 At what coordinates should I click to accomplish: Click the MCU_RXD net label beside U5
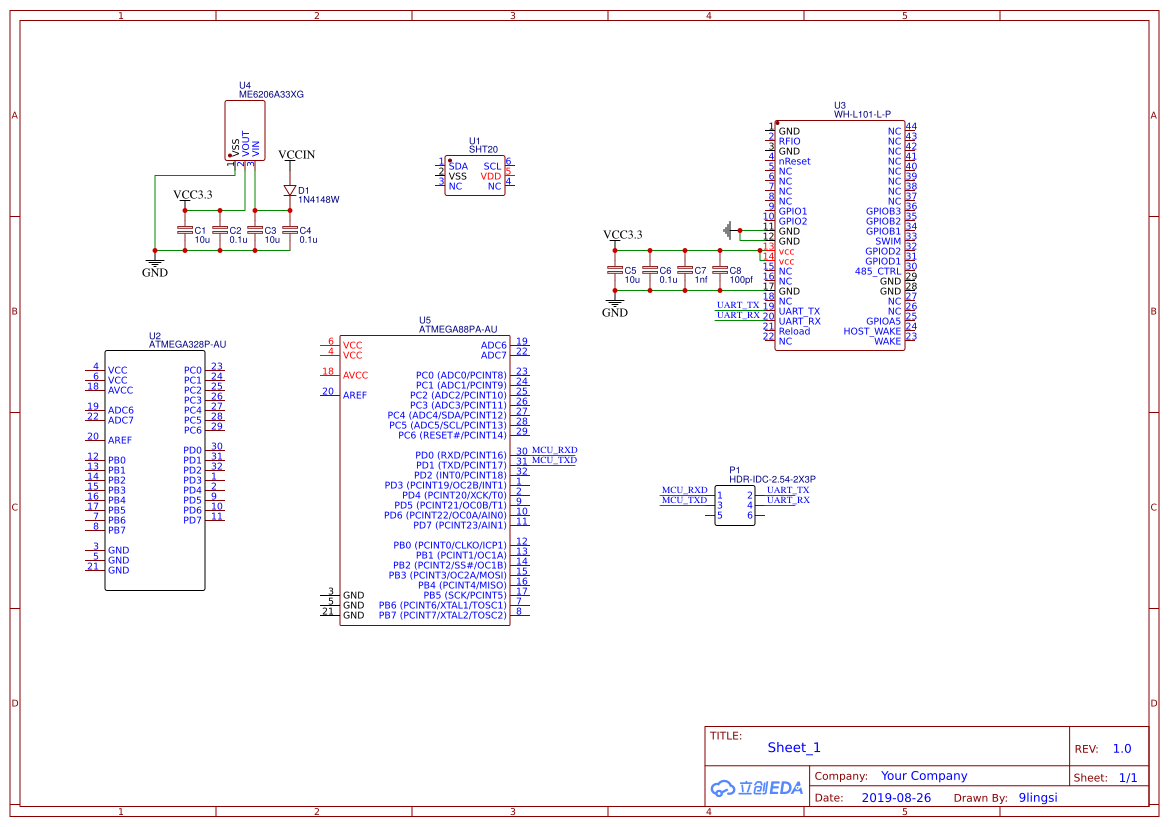point(553,450)
